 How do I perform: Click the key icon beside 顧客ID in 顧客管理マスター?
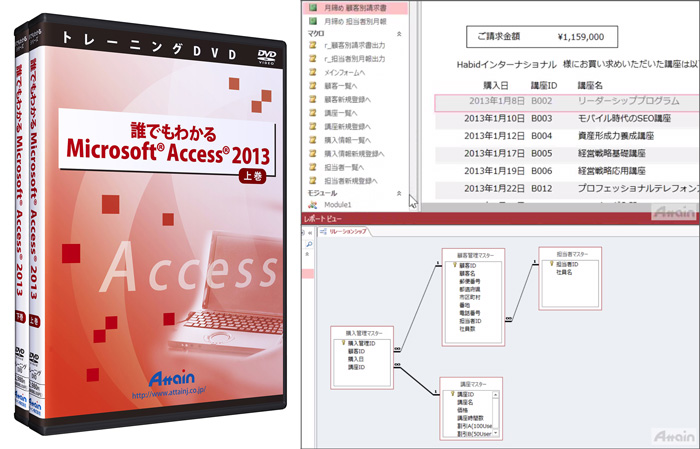coord(454,265)
